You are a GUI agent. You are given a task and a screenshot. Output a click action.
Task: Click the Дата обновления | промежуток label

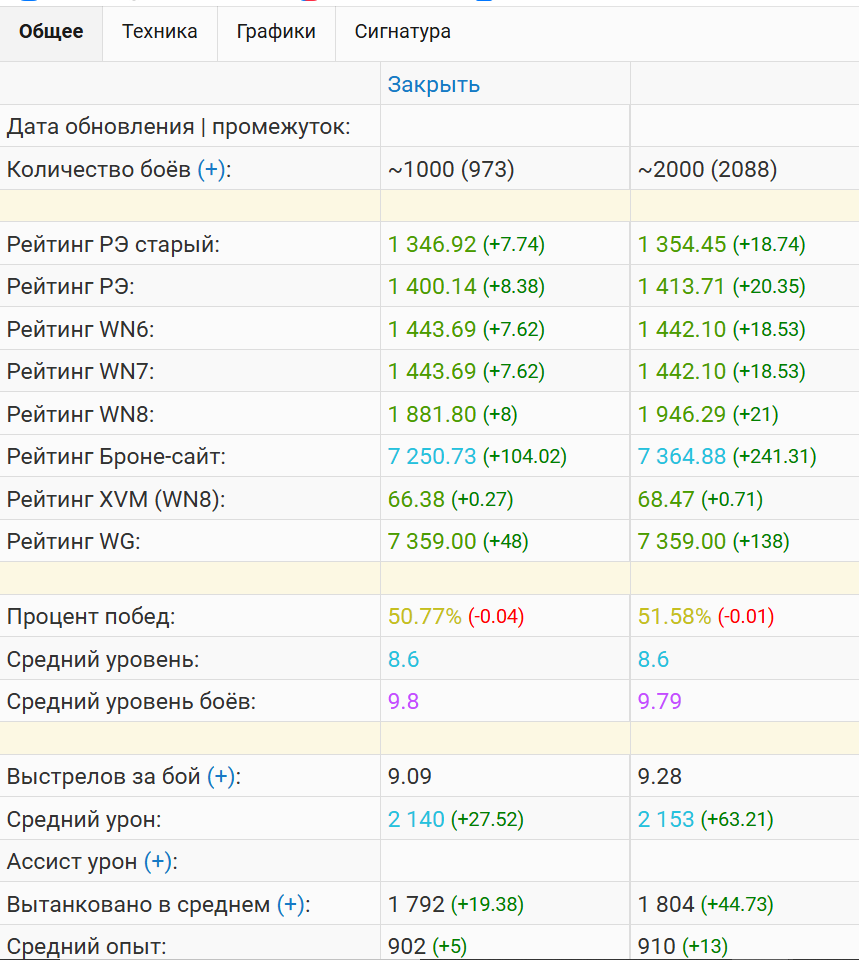[179, 127]
